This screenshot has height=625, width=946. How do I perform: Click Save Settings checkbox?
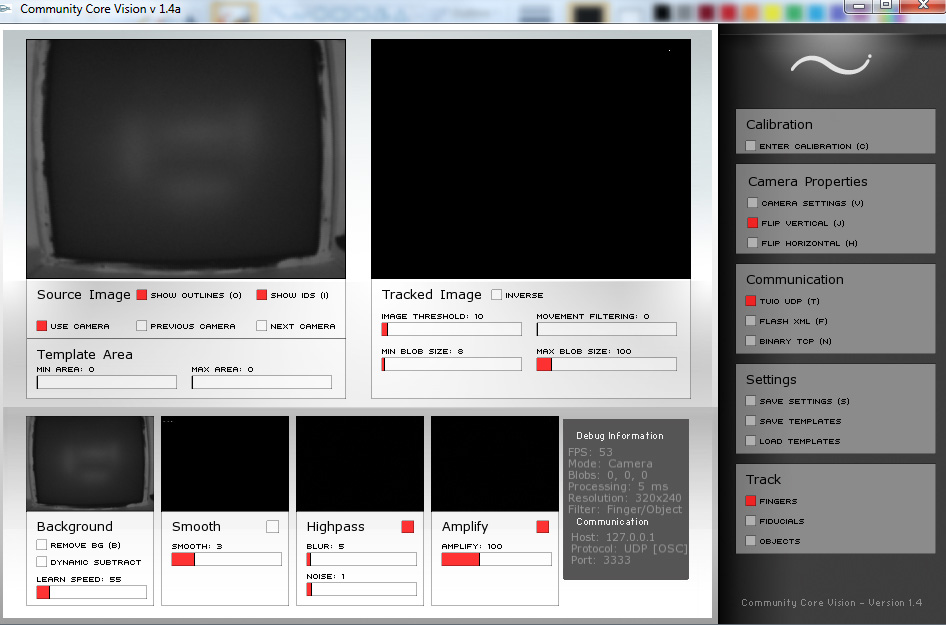click(751, 401)
